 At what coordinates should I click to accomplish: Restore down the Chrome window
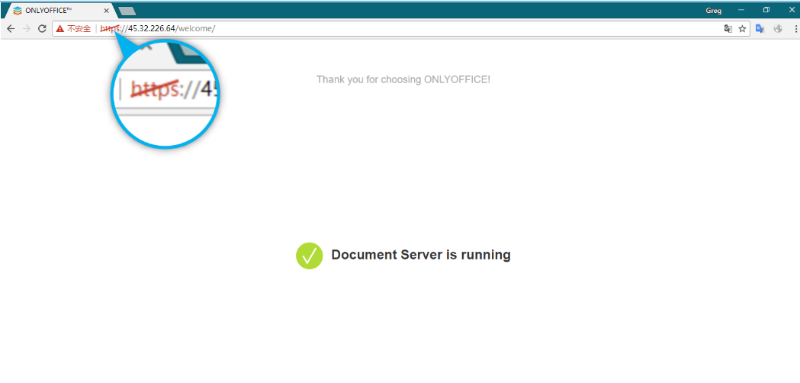766,10
